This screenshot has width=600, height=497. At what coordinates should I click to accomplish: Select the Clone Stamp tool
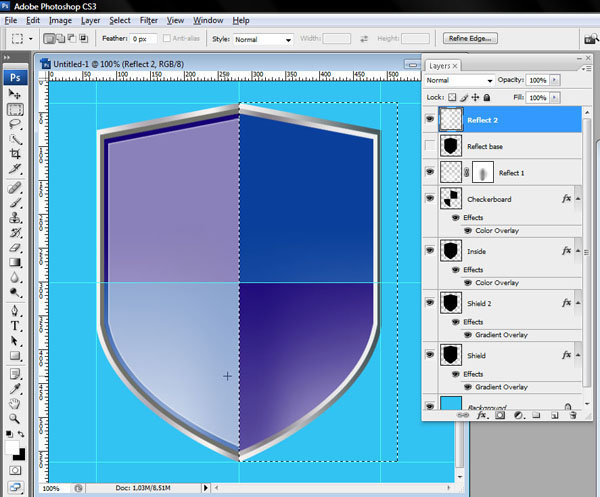[x=15, y=218]
